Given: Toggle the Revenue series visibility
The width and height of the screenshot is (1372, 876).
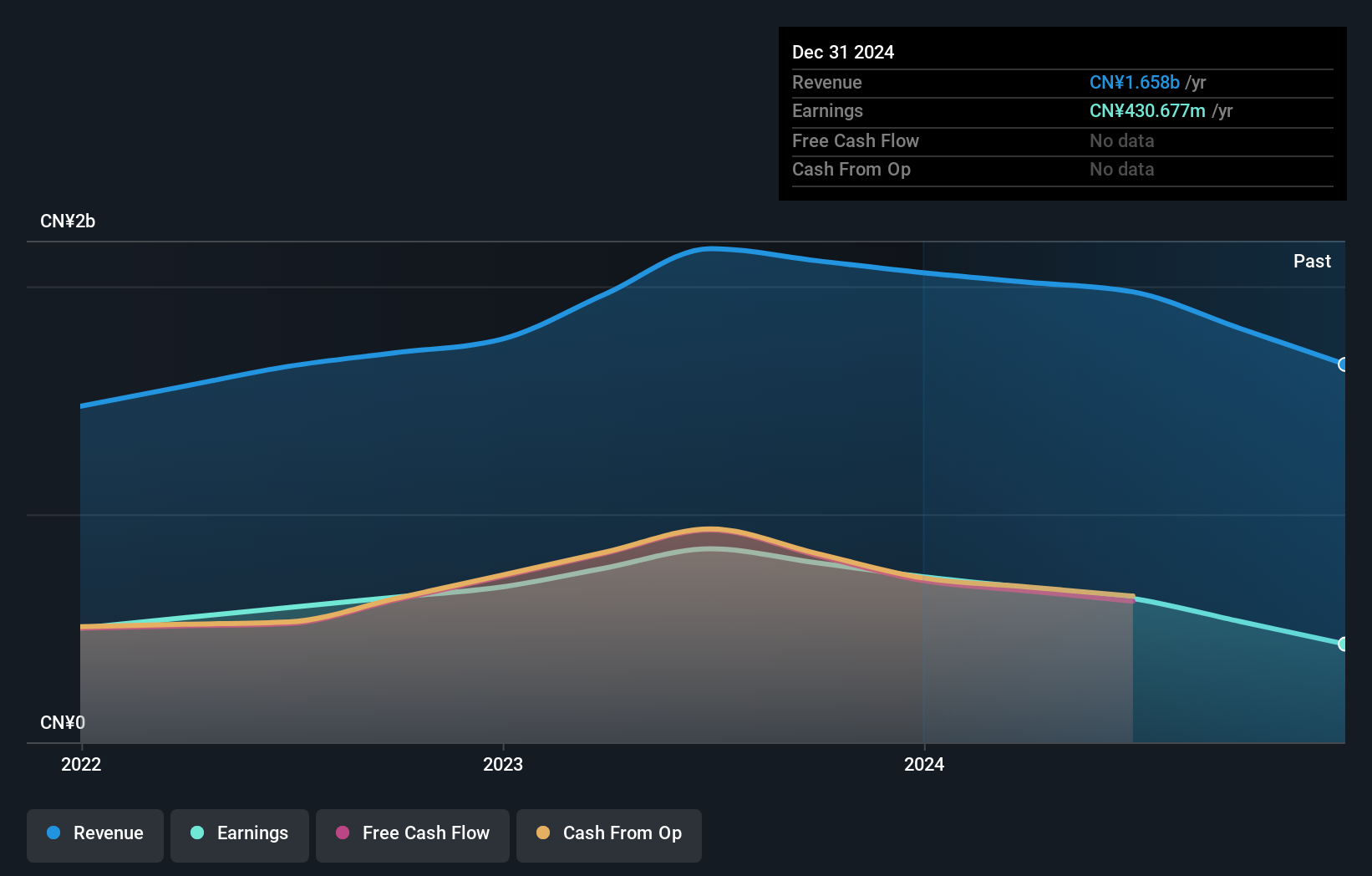Looking at the screenshot, I should coord(94,833).
